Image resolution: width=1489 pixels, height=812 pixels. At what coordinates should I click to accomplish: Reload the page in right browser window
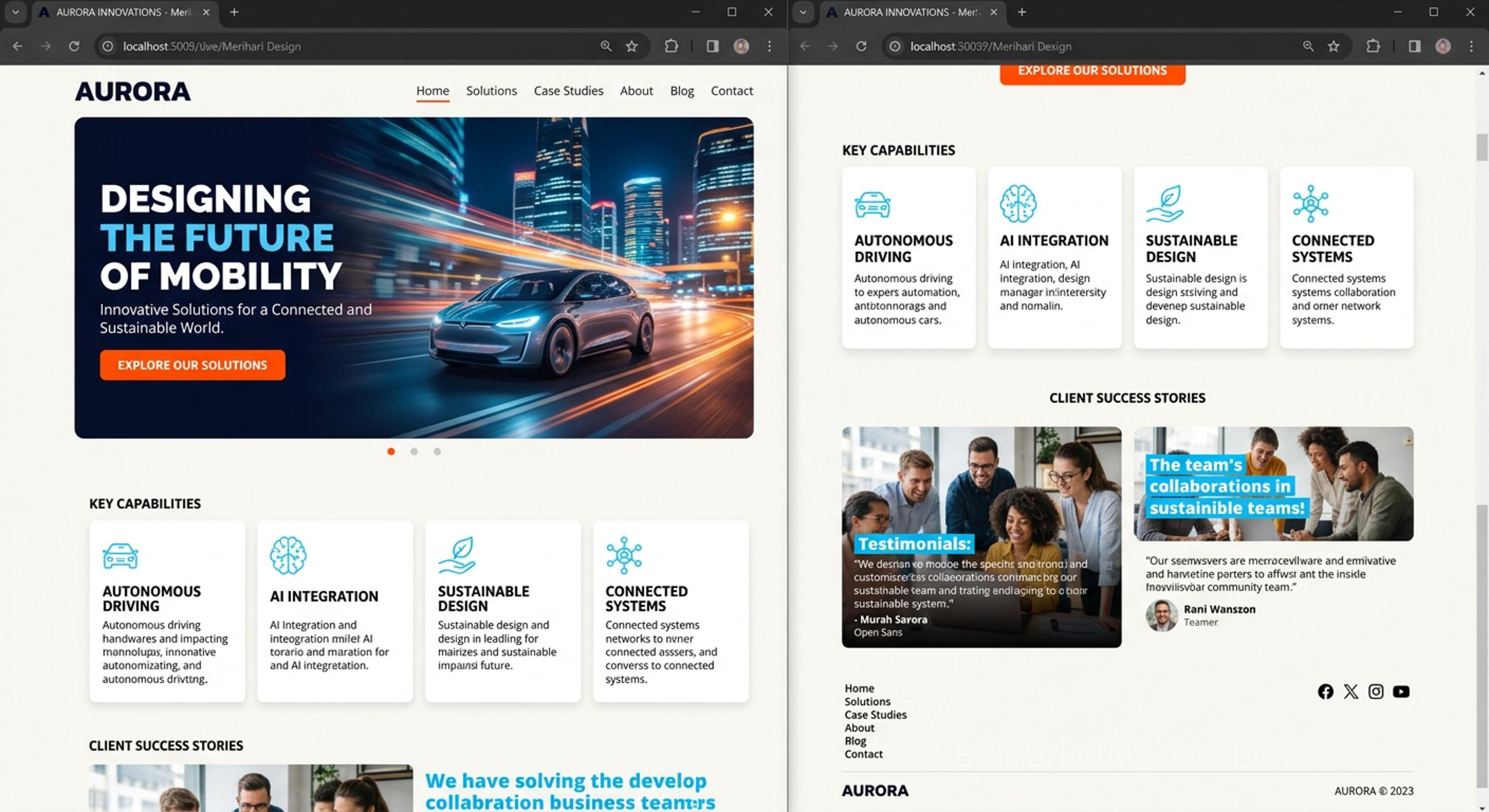pyautogui.click(x=861, y=46)
